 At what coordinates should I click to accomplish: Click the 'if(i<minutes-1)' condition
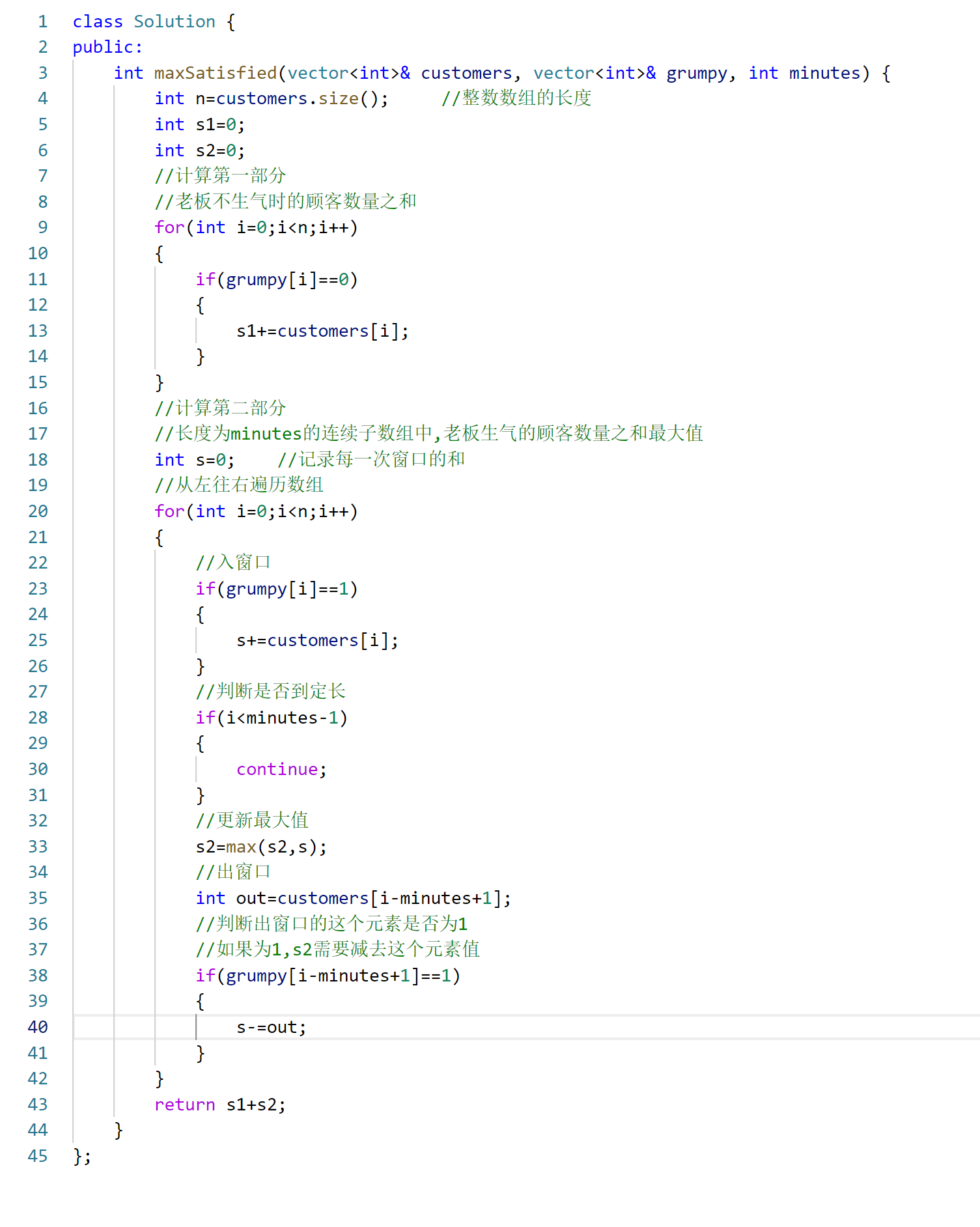click(272, 718)
